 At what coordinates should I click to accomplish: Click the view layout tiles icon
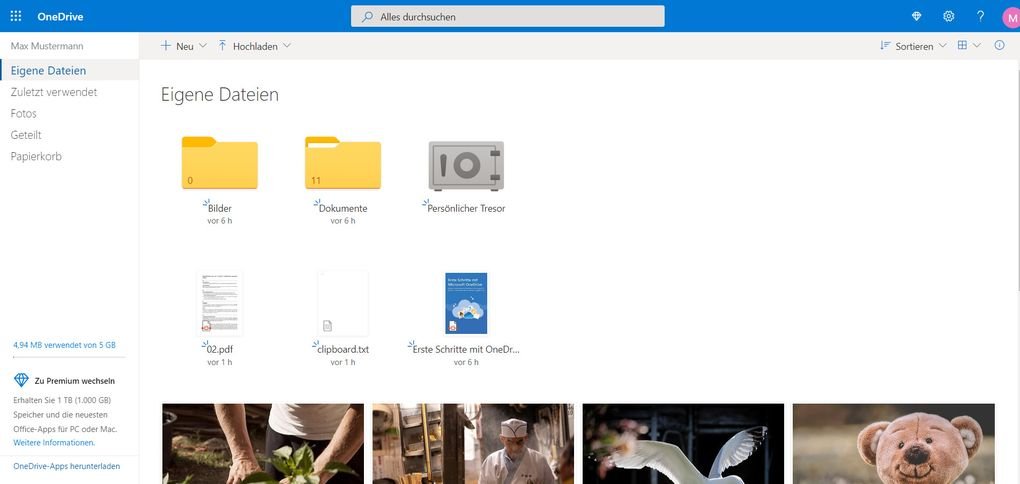[962, 46]
